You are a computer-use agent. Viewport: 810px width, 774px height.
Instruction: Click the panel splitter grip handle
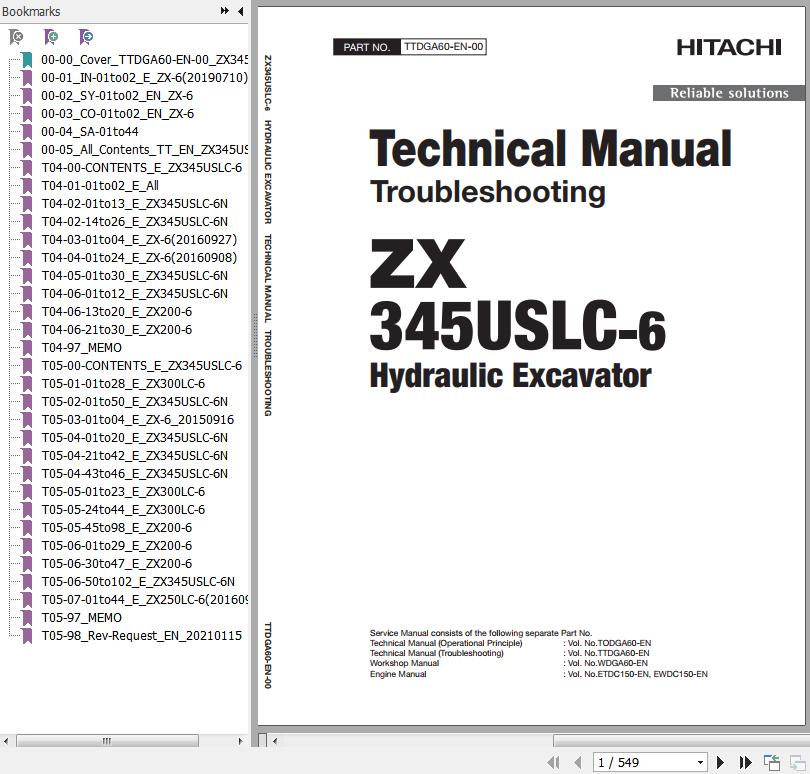[254, 336]
